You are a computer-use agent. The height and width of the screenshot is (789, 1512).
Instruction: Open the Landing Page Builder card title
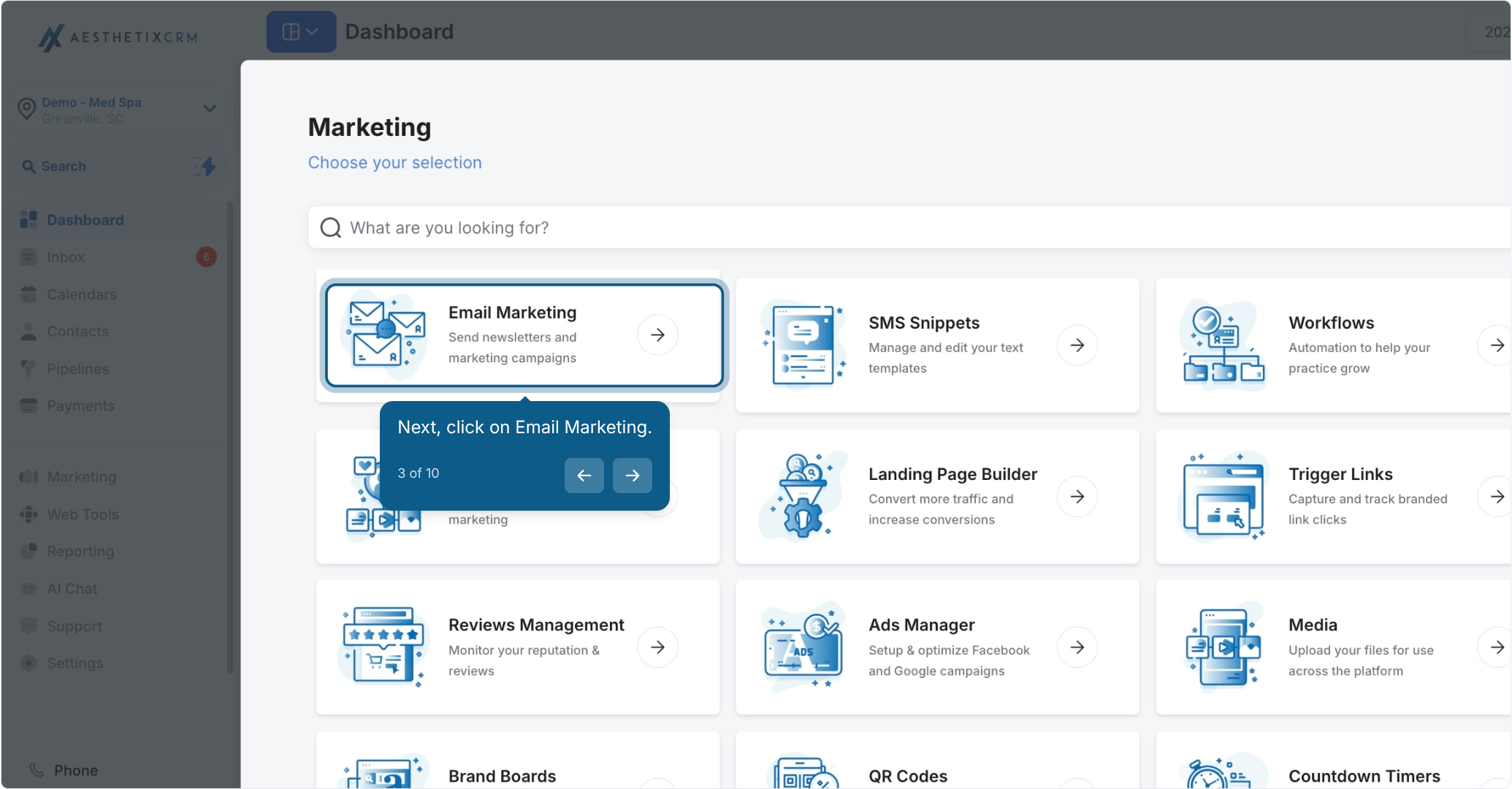pyautogui.click(x=952, y=474)
